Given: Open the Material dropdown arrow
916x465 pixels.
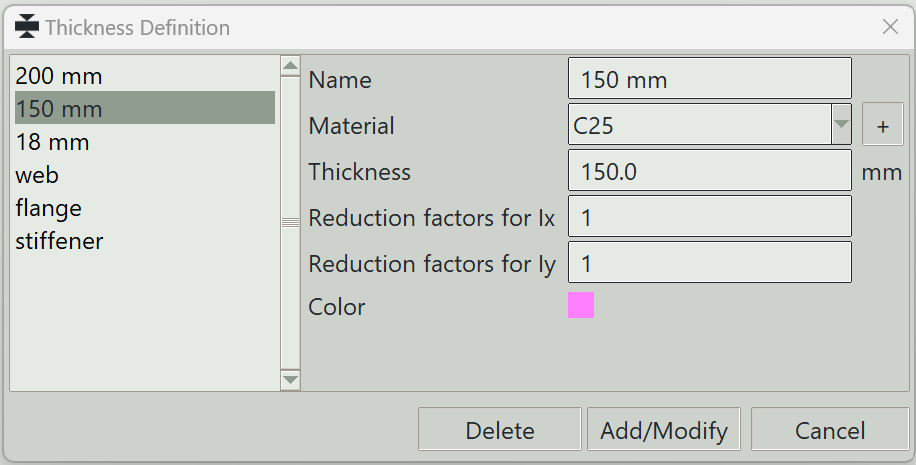Looking at the screenshot, I should [841, 124].
